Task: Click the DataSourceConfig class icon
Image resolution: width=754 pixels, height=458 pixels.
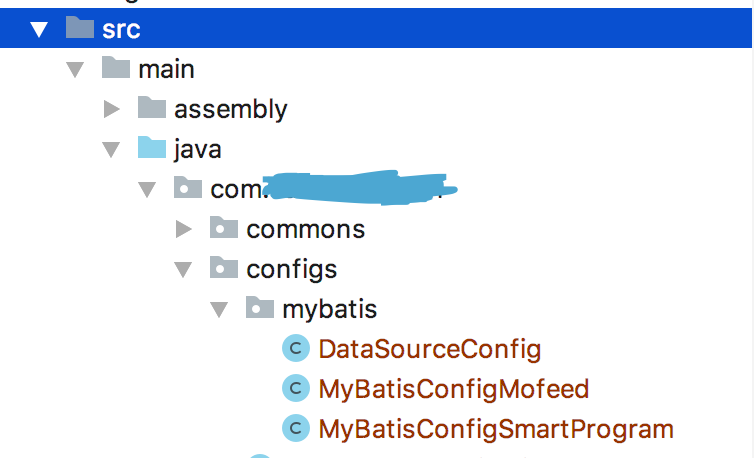Action: coord(295,349)
